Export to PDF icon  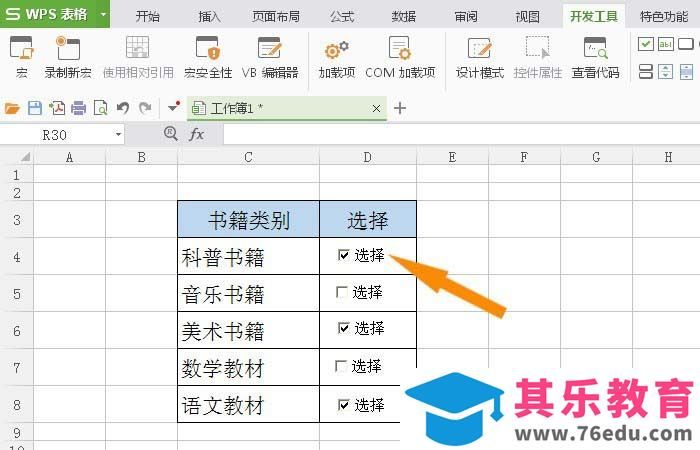57,108
